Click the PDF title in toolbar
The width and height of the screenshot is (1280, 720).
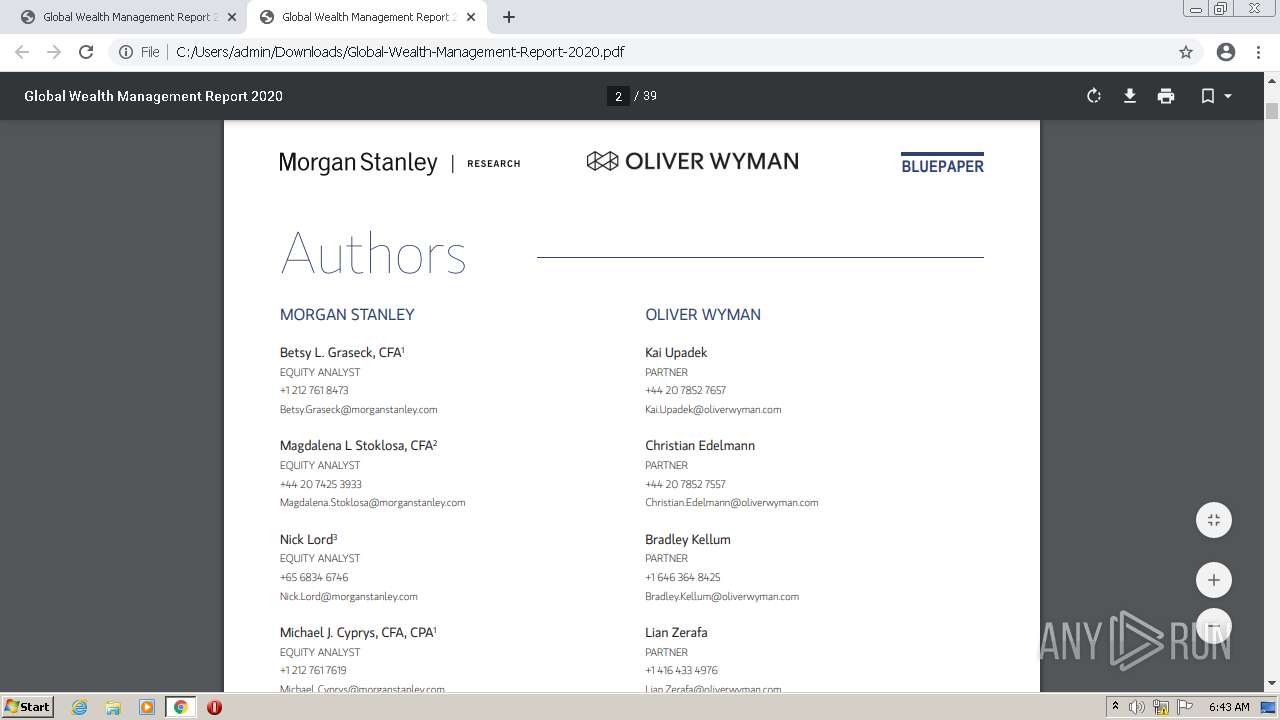pos(154,96)
